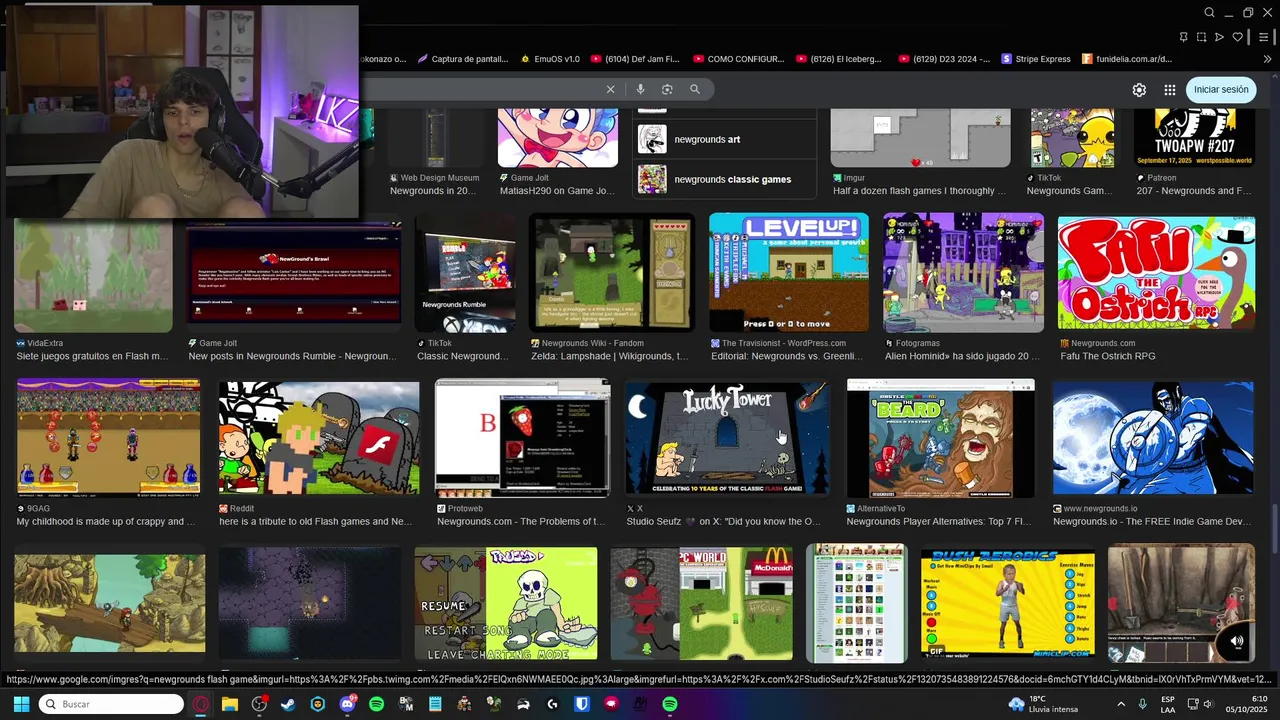This screenshot has height=720, width=1280.
Task: Click '207 - Newgrounds and F...' Patreon caption
Action: coord(1193,191)
